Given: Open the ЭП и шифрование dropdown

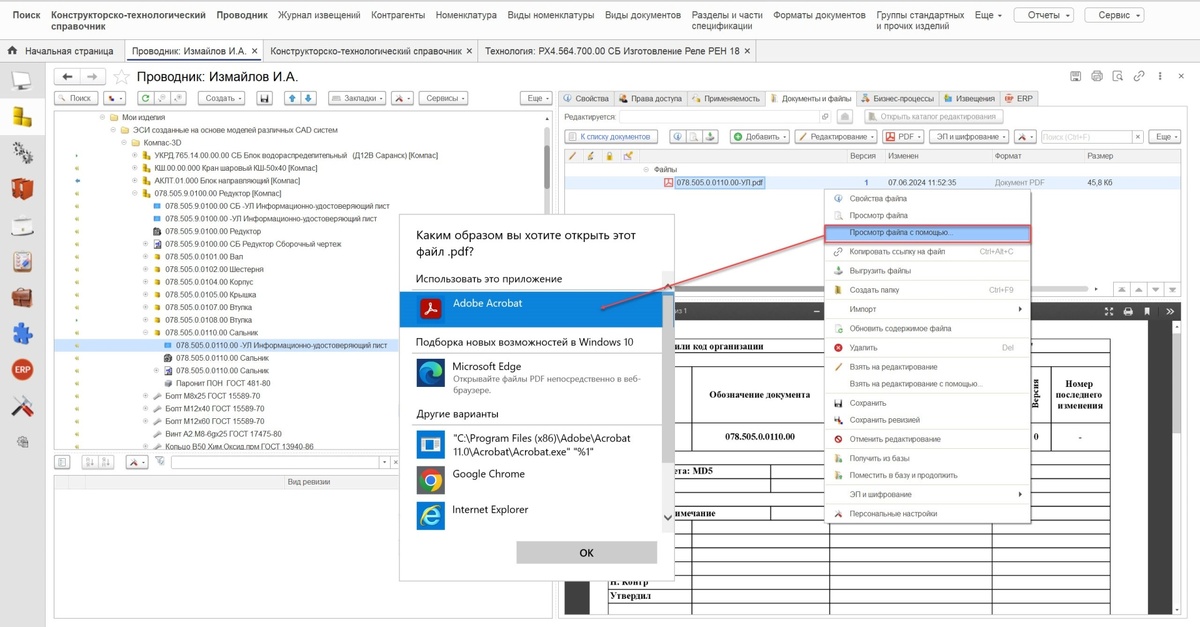Looking at the screenshot, I should [x=968, y=136].
